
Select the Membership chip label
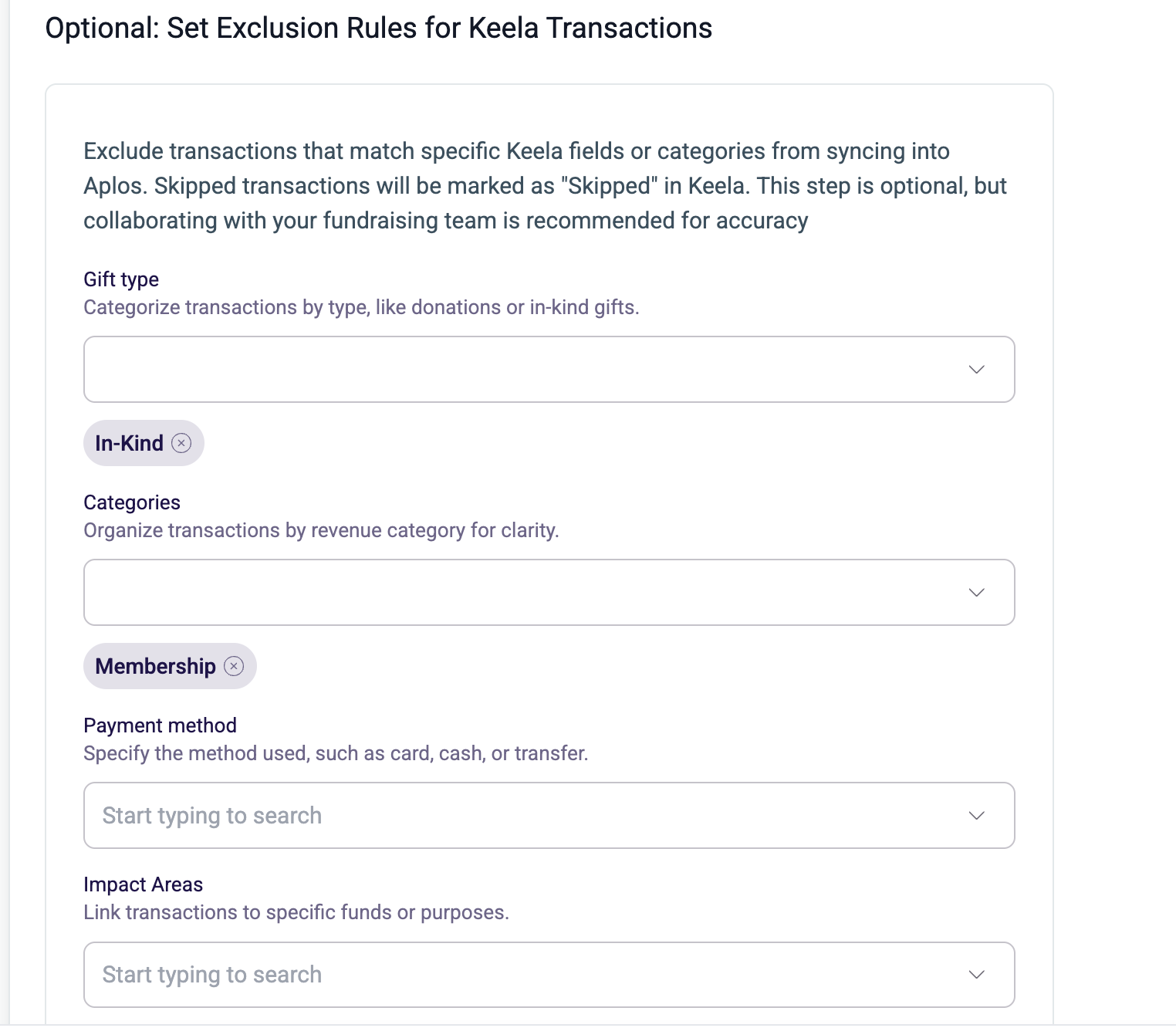(x=155, y=666)
